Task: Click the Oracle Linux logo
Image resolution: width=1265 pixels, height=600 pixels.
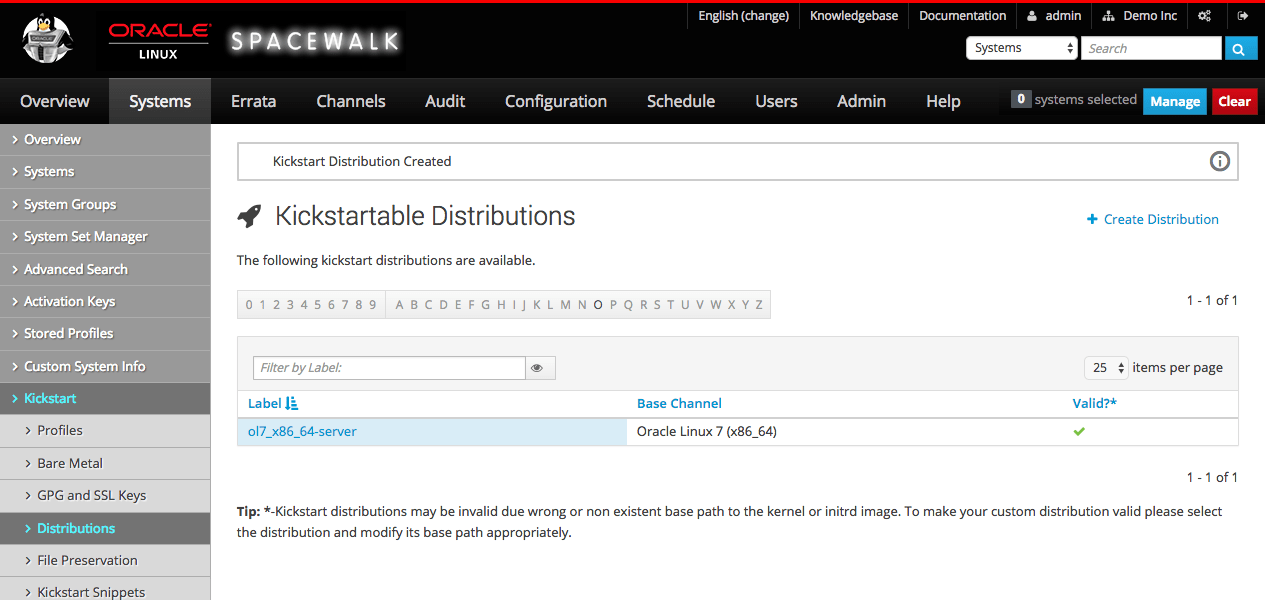Action: click(159, 41)
